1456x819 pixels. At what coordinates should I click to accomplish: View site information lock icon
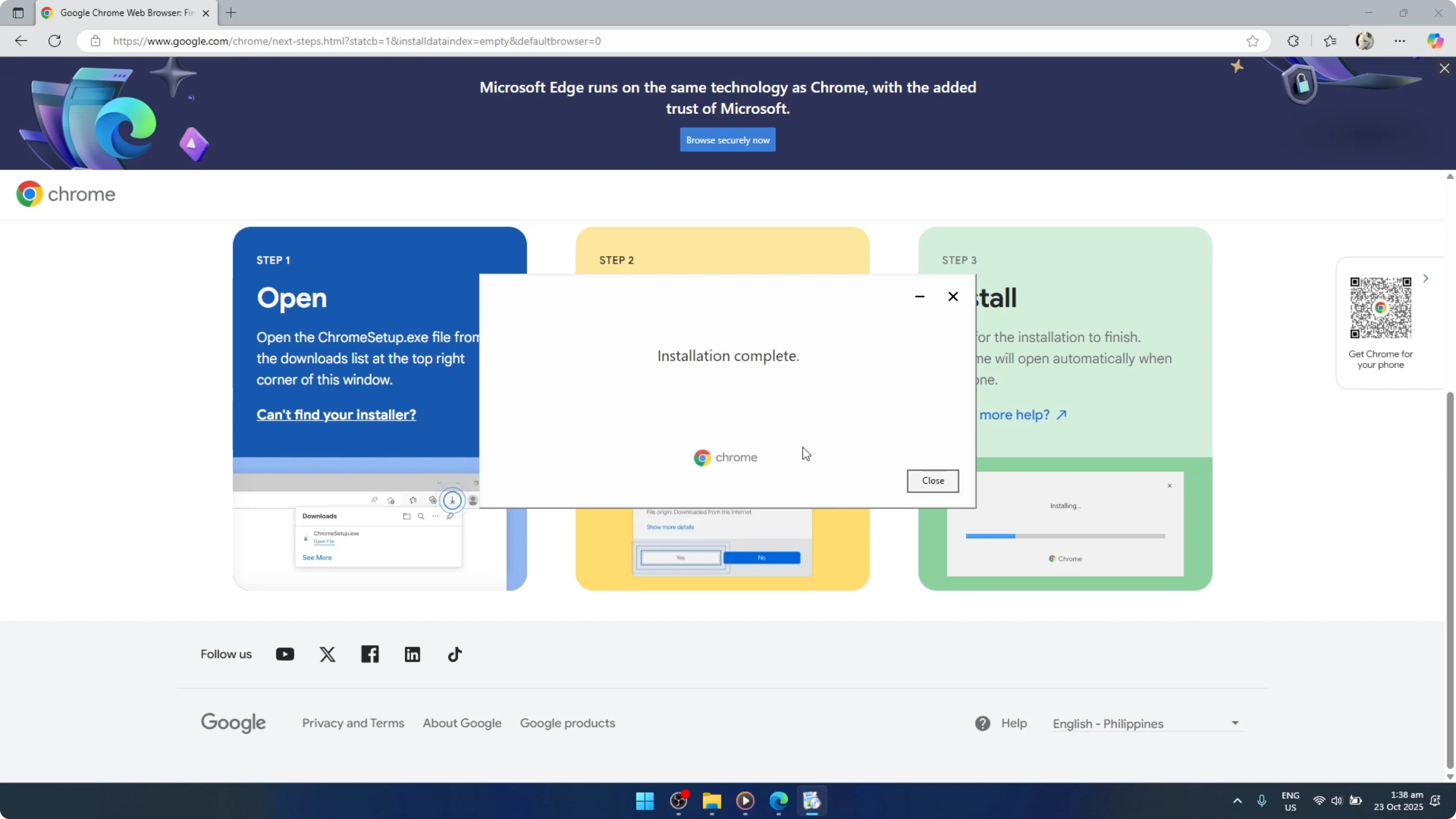95,41
